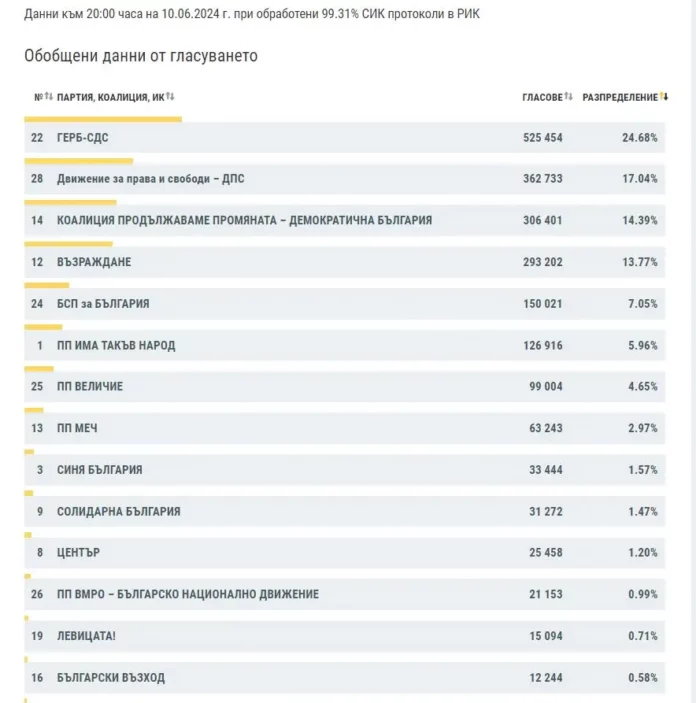The height and width of the screenshot is (703, 696).
Task: Click sort icon beside ПАРТИЯ, КОАЛИЦИЯ, ИК
Action: pos(170,97)
